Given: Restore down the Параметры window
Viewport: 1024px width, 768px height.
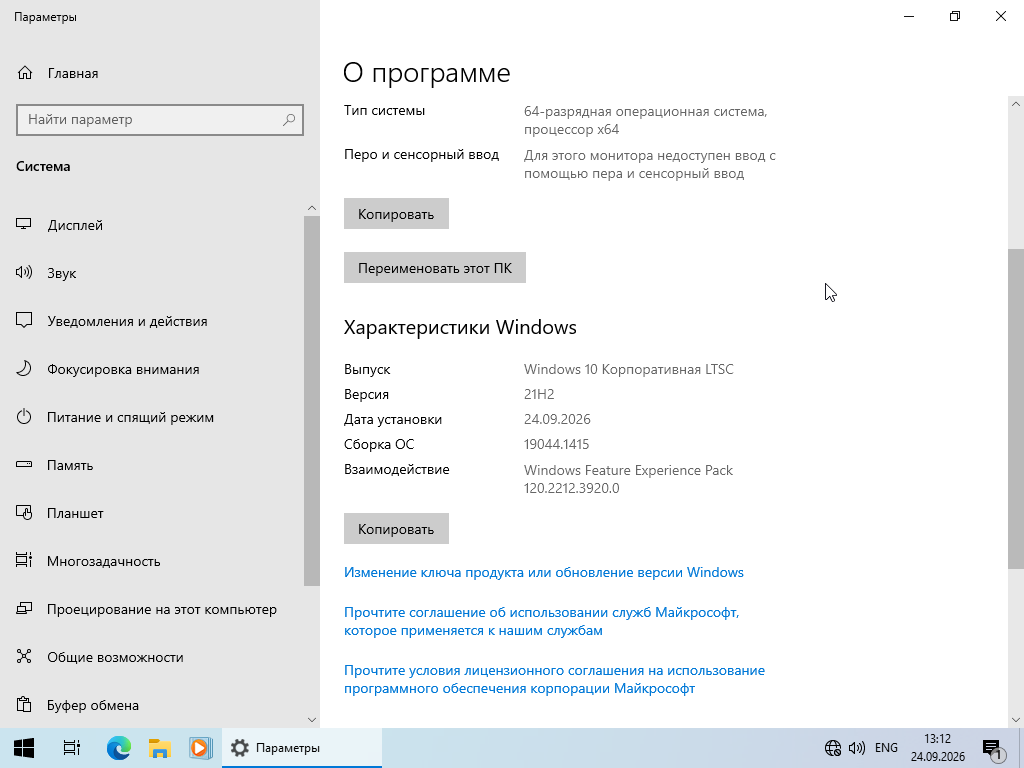Looking at the screenshot, I should pos(955,16).
